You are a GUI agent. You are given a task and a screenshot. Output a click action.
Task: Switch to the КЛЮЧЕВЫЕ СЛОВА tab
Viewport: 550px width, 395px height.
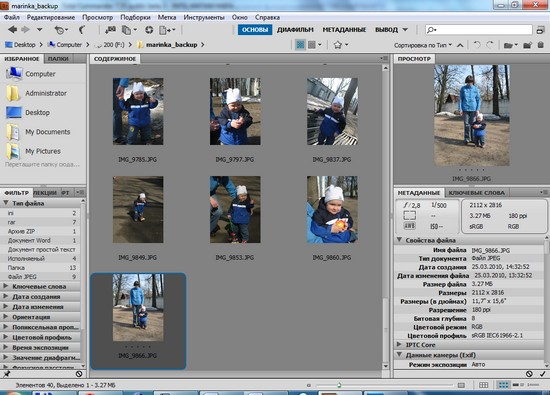click(477, 193)
